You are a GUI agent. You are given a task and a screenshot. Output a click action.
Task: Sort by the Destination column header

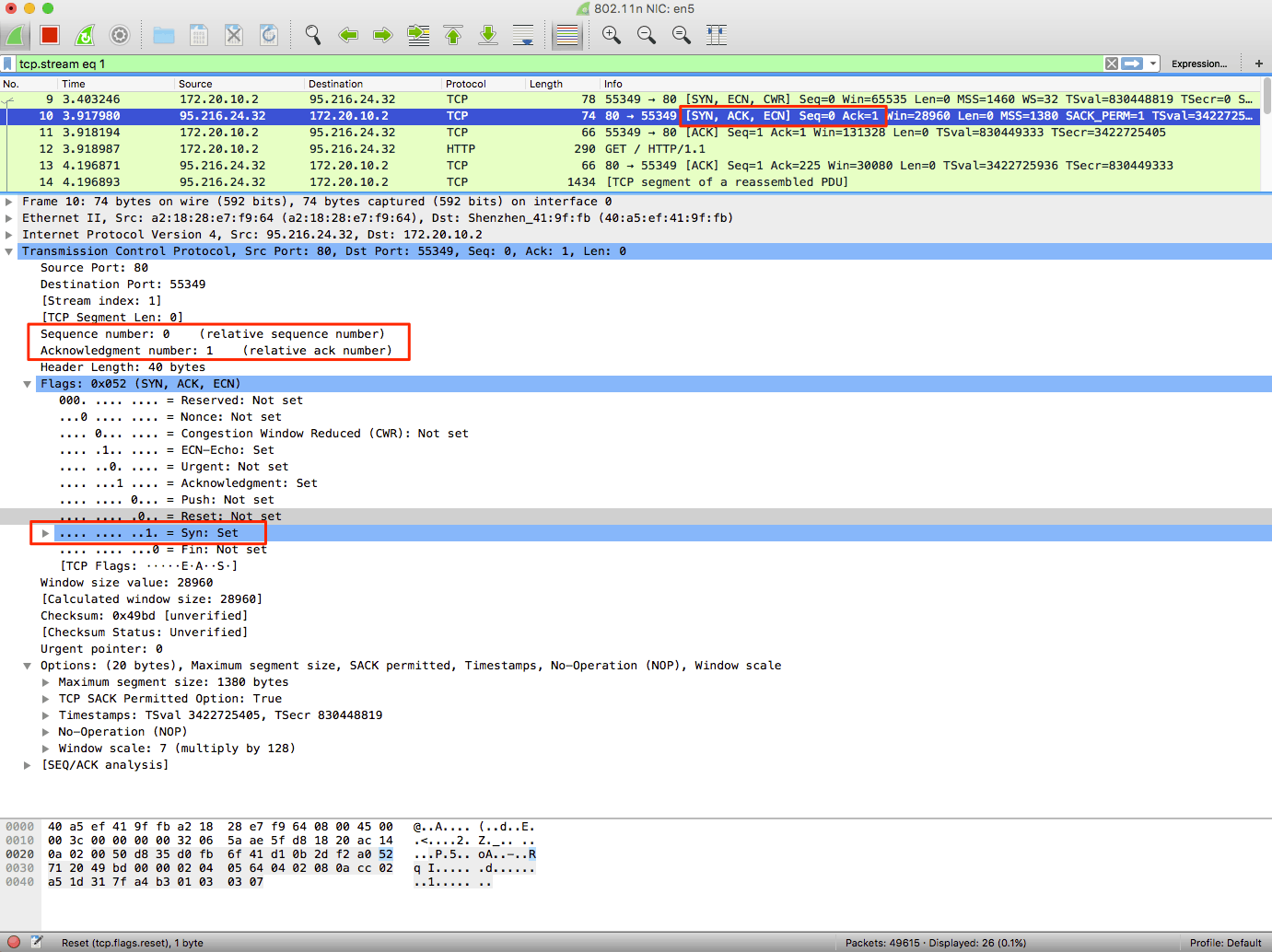point(373,84)
